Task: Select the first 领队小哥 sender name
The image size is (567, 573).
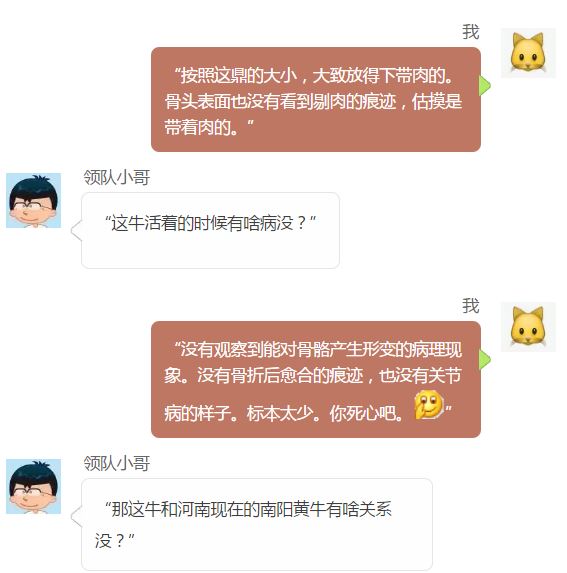Action: [x=117, y=178]
